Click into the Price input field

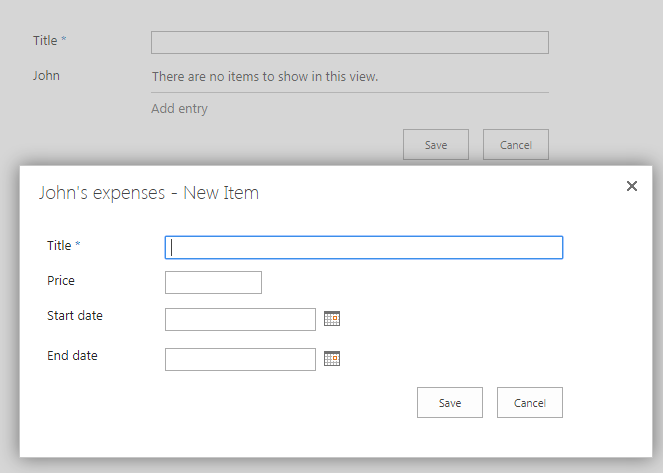click(213, 282)
